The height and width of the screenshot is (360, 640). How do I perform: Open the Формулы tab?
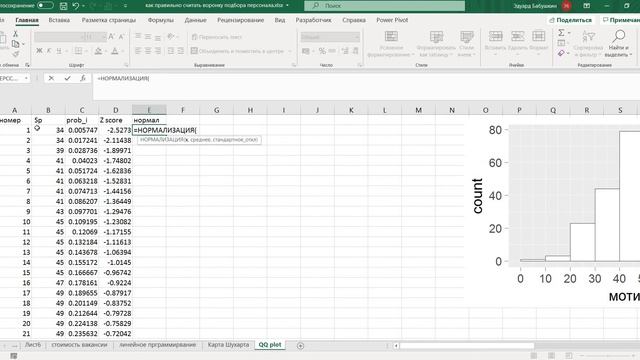tap(160, 20)
